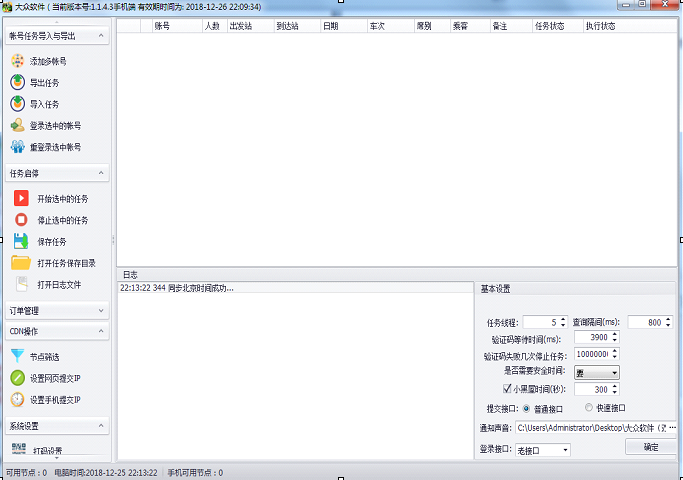Click the 备注 column header
This screenshot has height=480, width=683.
click(511, 26)
